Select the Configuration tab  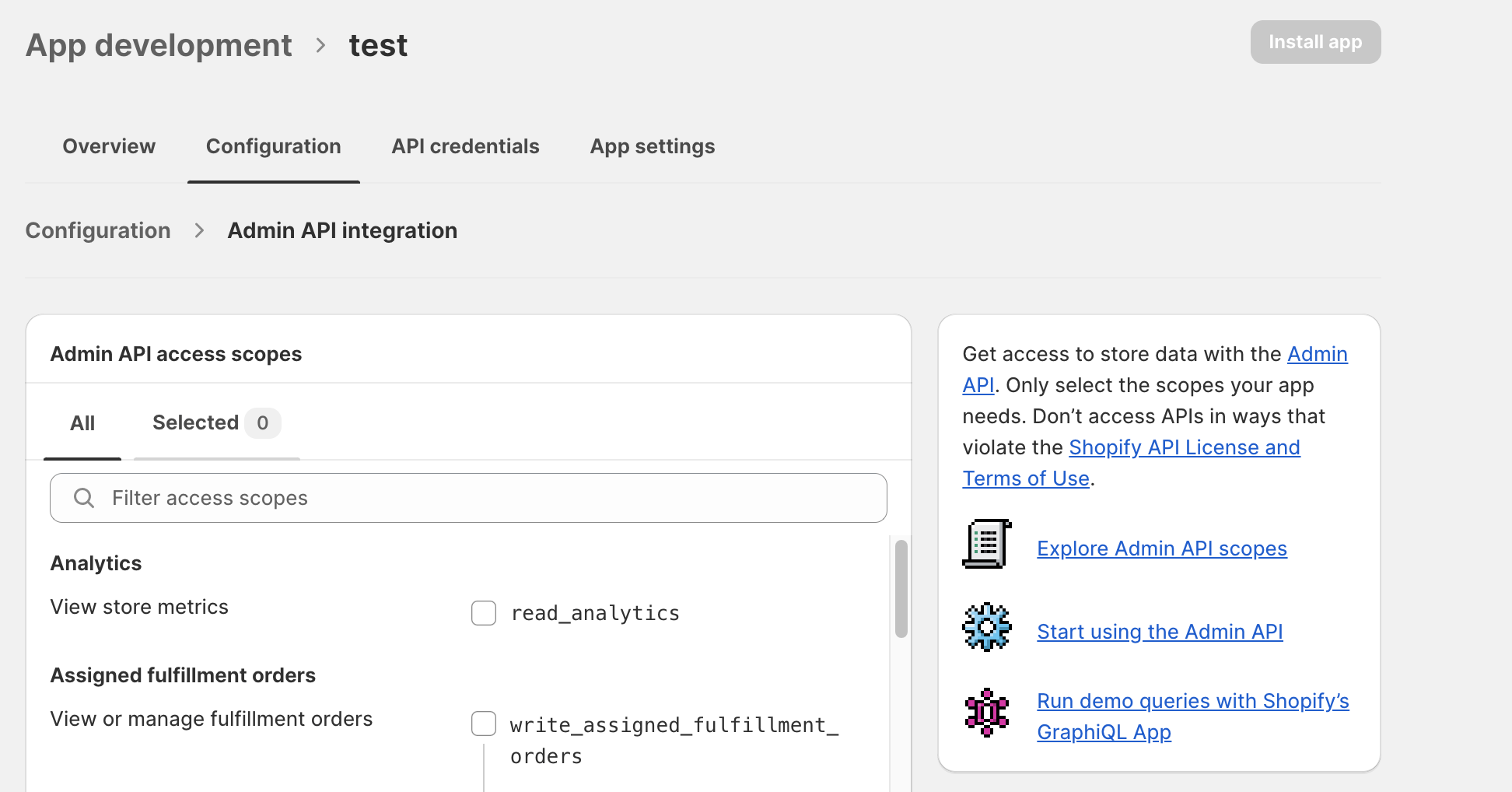[x=274, y=146]
